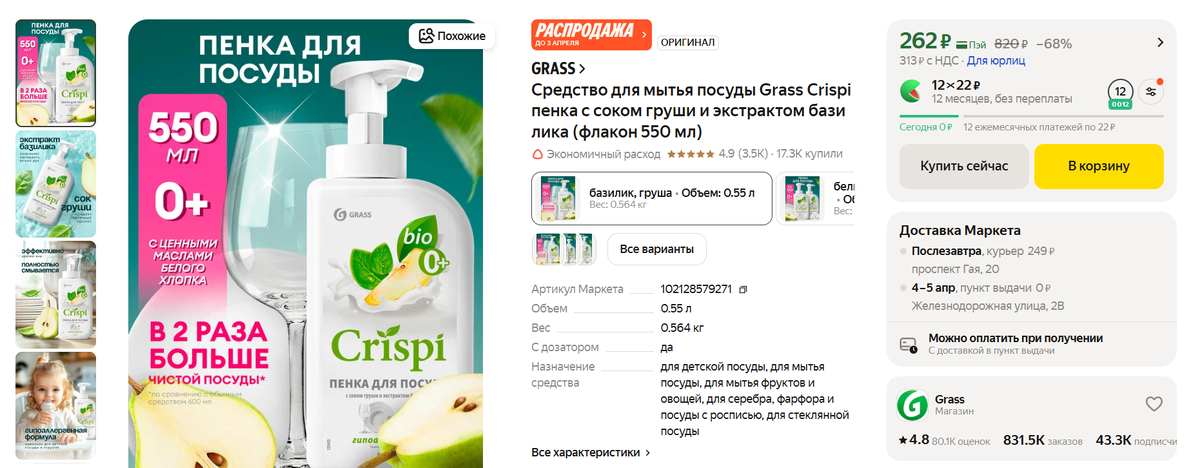Click the Для юрлиц link

pos(996,60)
